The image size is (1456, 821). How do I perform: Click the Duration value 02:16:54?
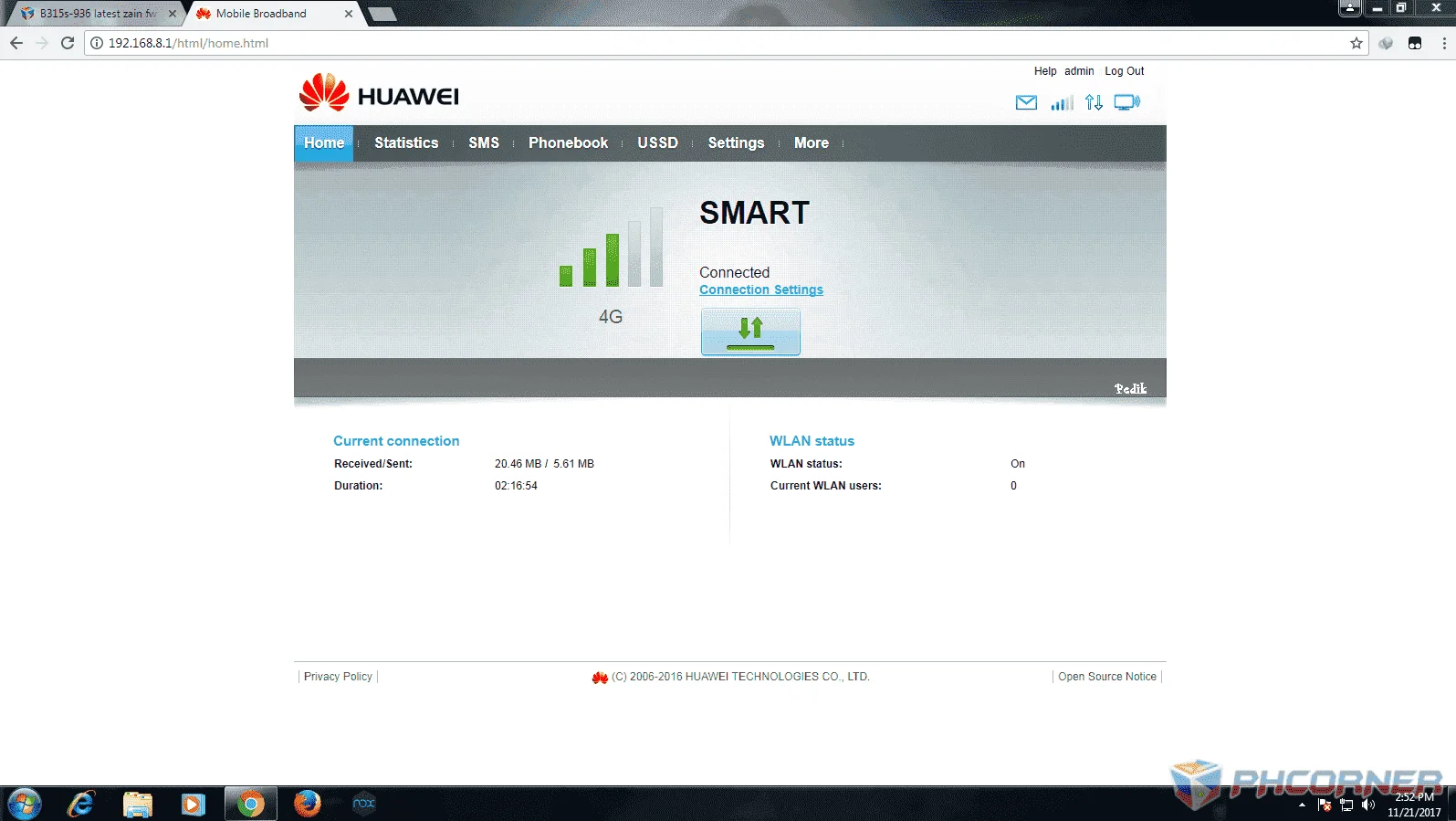tap(516, 486)
